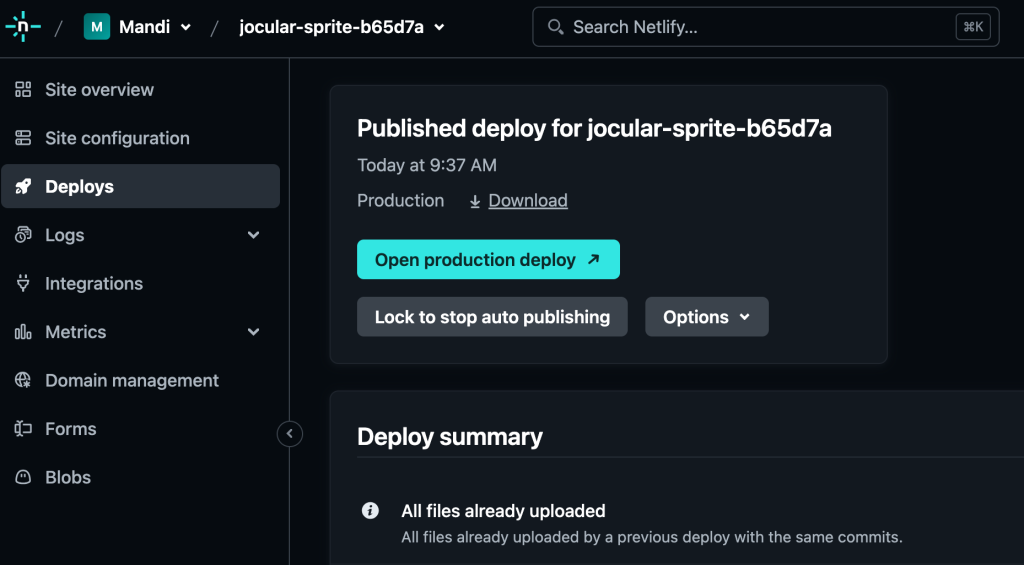Click the Site configuration icon
The height and width of the screenshot is (565, 1024).
pyautogui.click(x=23, y=138)
